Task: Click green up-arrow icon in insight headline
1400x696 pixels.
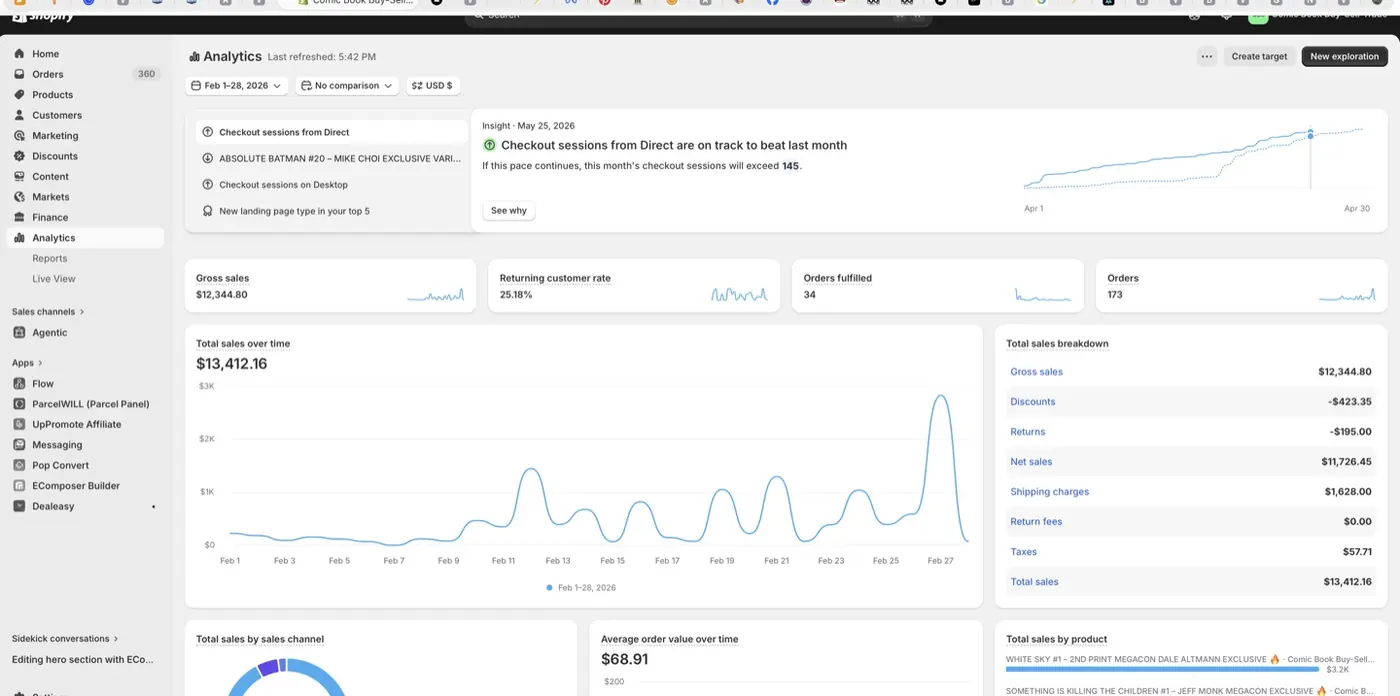Action: coord(489,145)
